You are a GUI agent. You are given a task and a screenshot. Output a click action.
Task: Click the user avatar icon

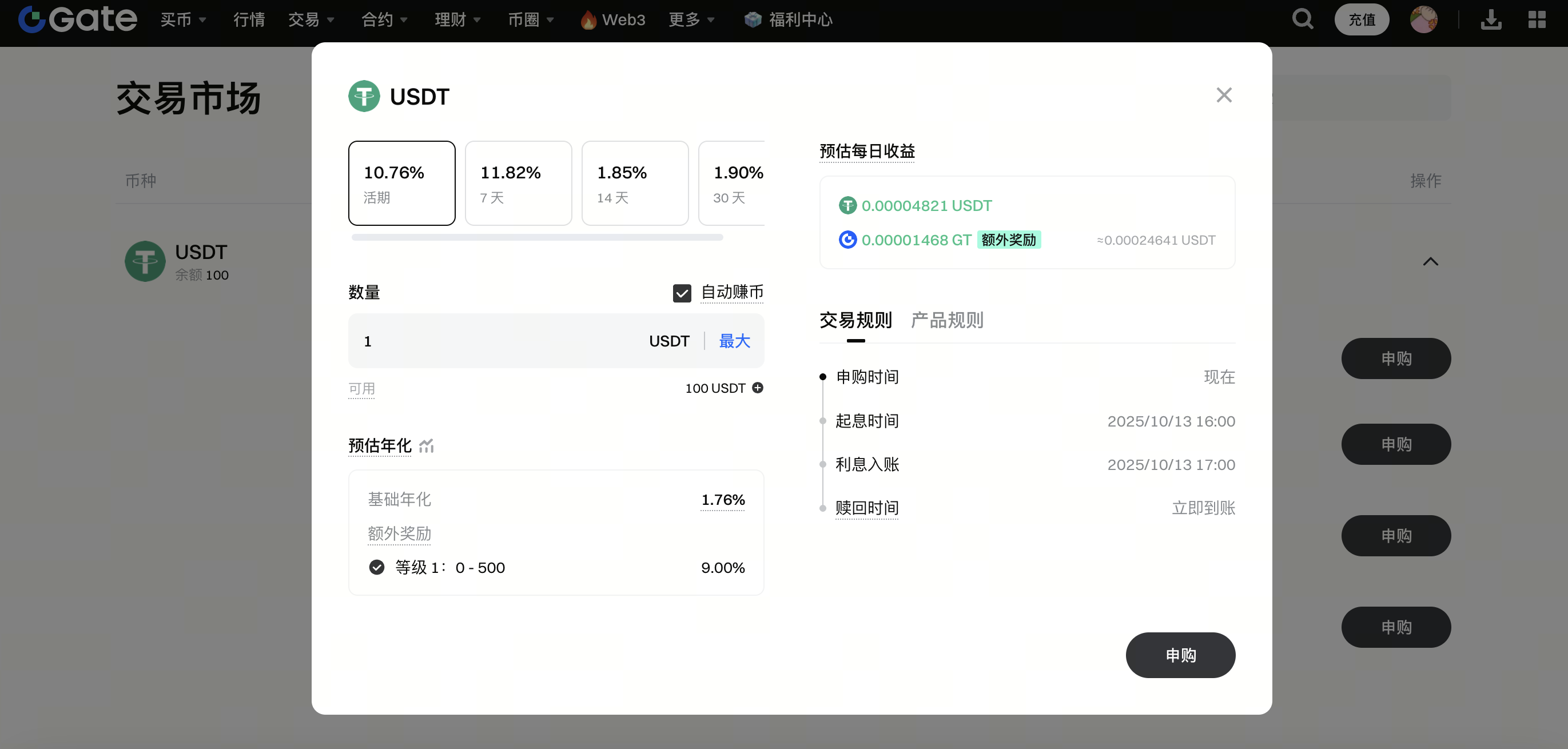click(1423, 19)
